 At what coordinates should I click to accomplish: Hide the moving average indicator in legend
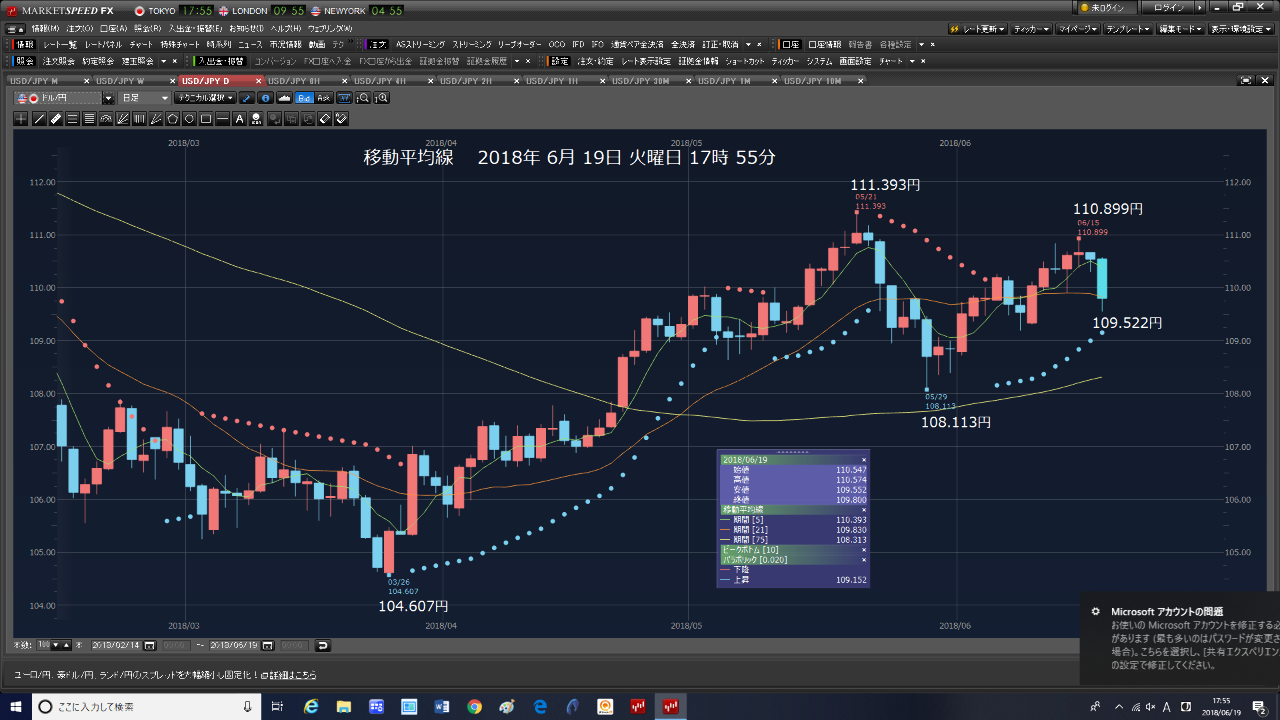[864, 510]
